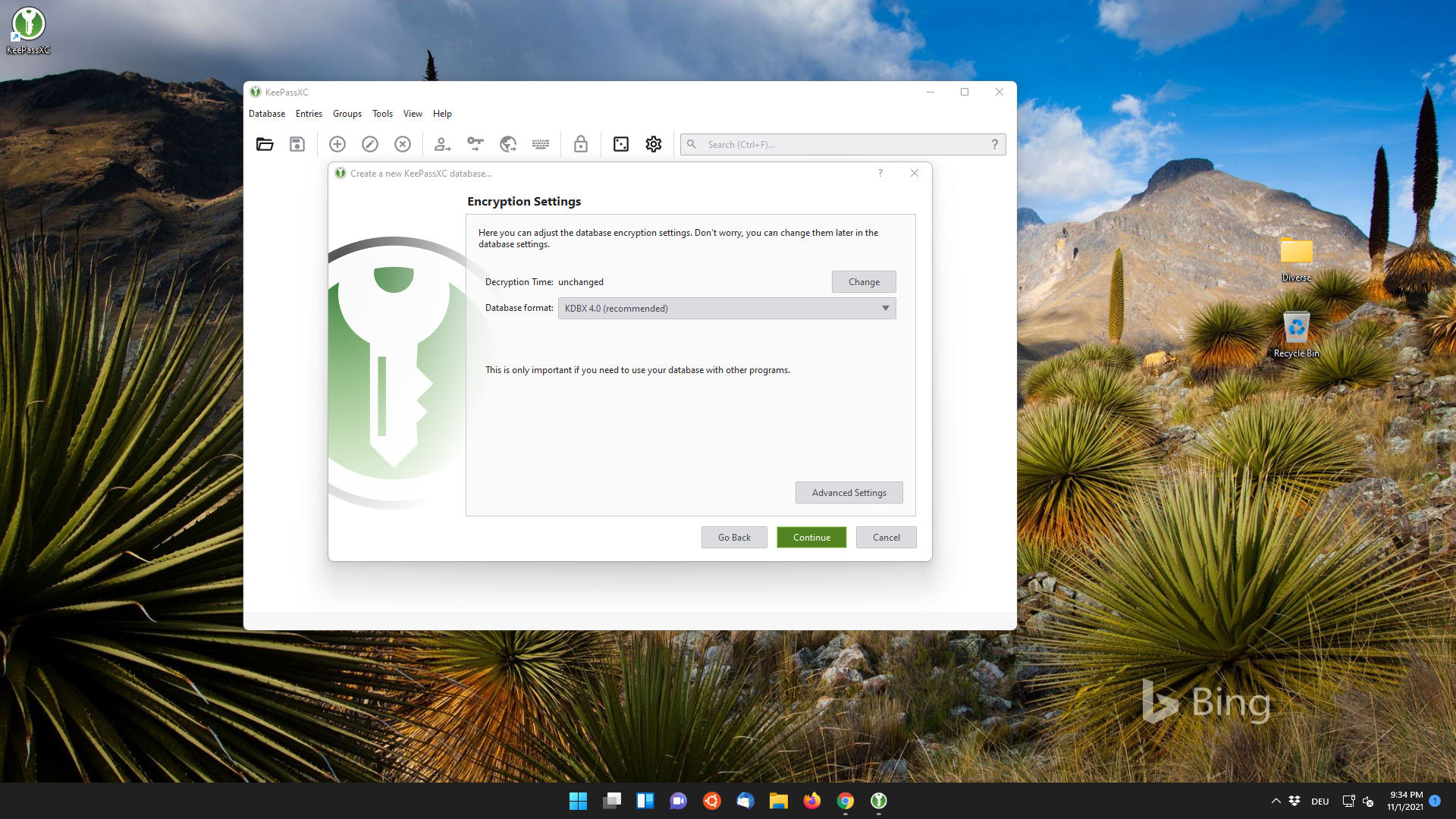
Task: Open database folder icon in KeePassXC toolbar
Action: [265, 144]
